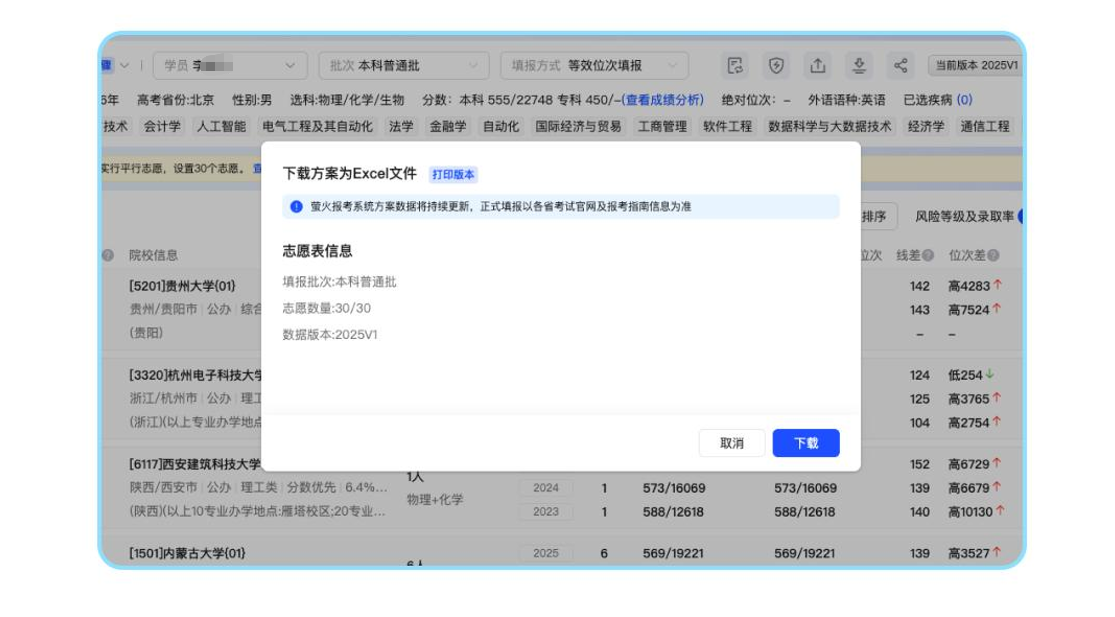Click the 打印版本 tag in dialog title
The width and height of the screenshot is (1115, 617).
[452, 175]
